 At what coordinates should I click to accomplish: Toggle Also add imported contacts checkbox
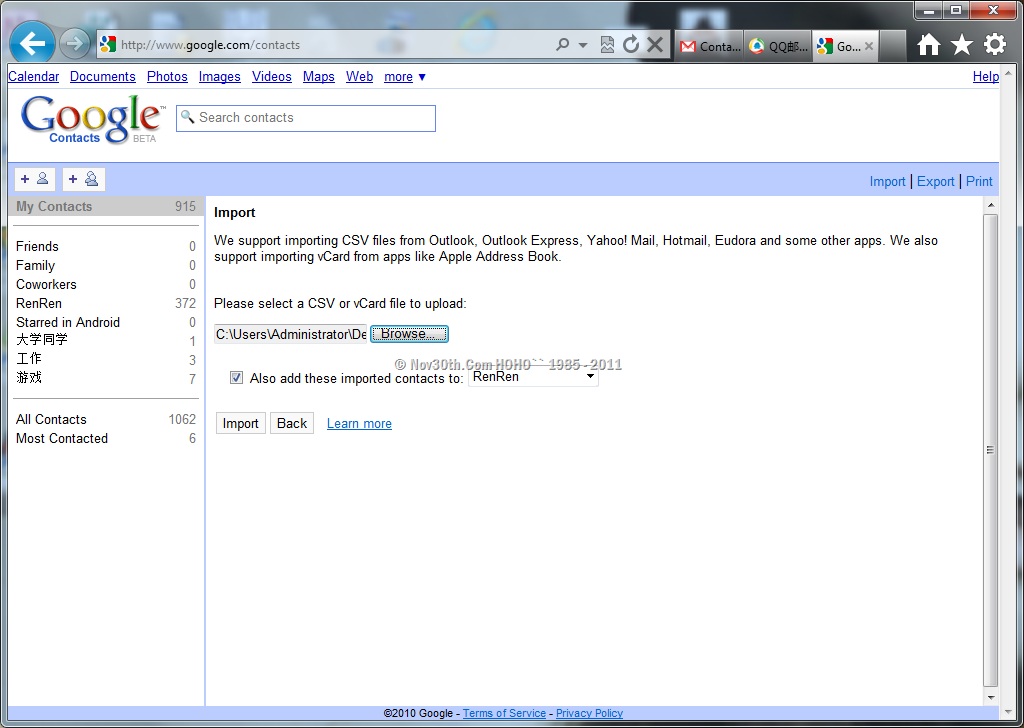236,377
